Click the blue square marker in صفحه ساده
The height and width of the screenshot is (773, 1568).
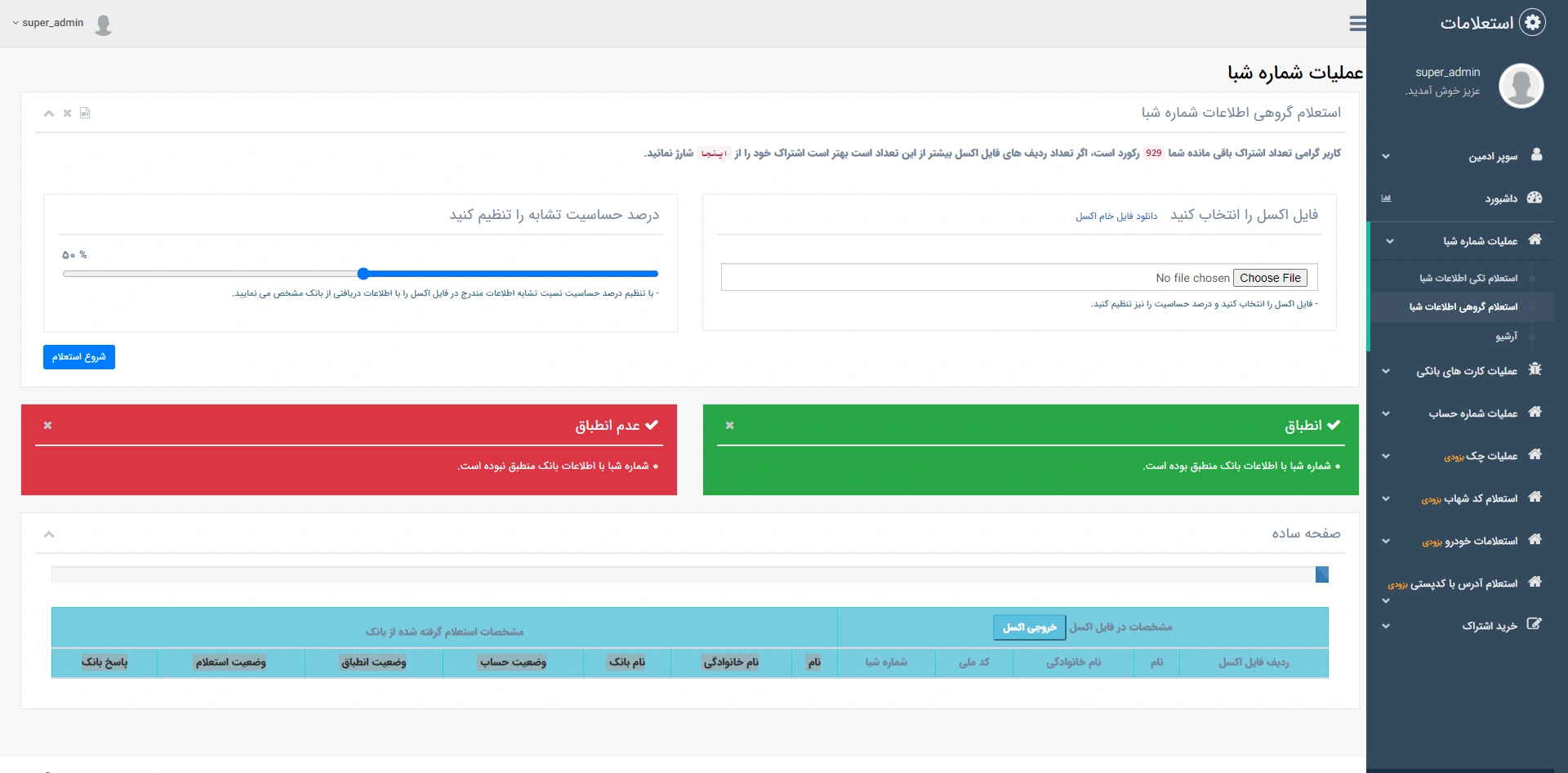[1322, 574]
